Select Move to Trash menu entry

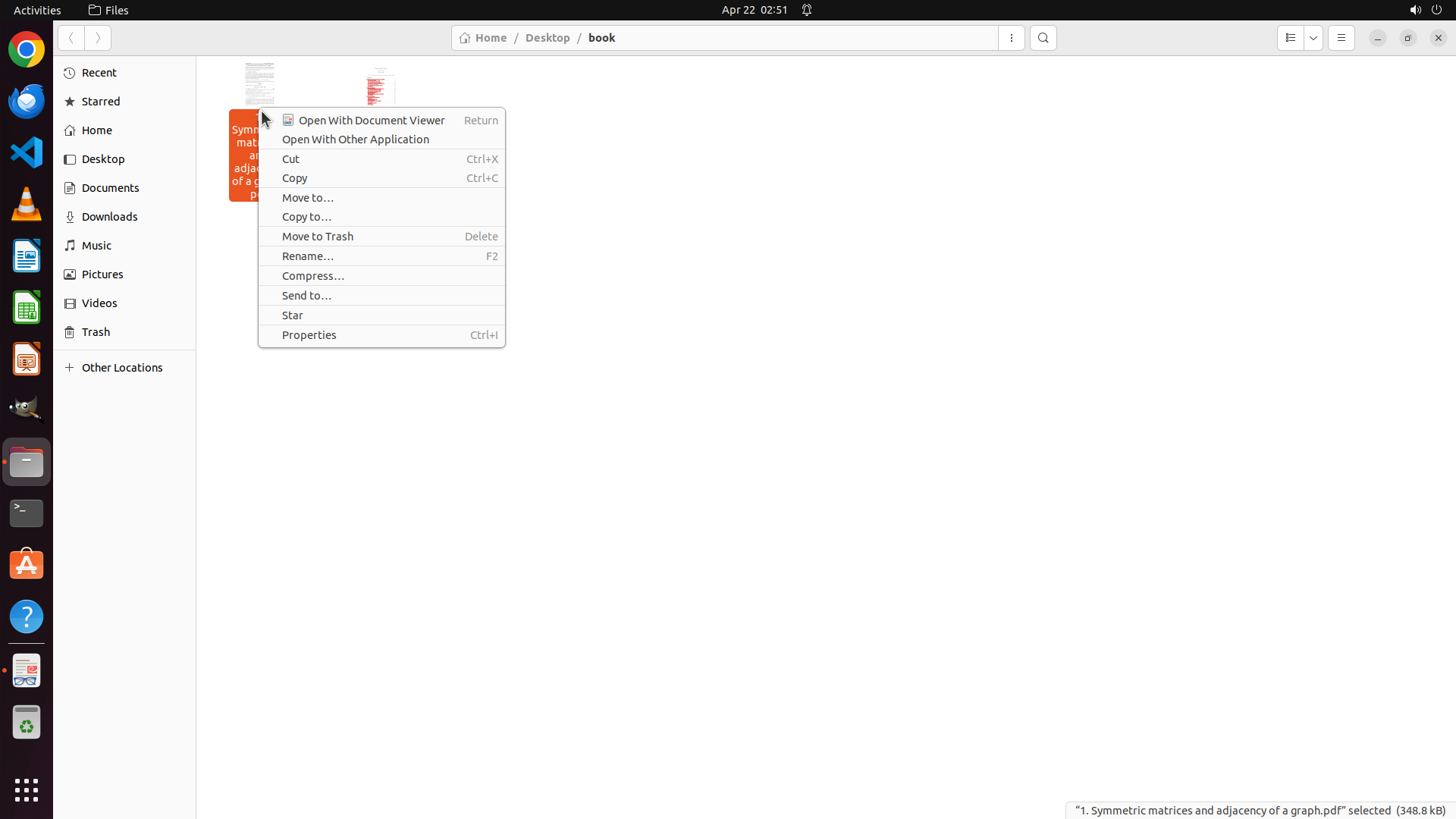pos(317,237)
